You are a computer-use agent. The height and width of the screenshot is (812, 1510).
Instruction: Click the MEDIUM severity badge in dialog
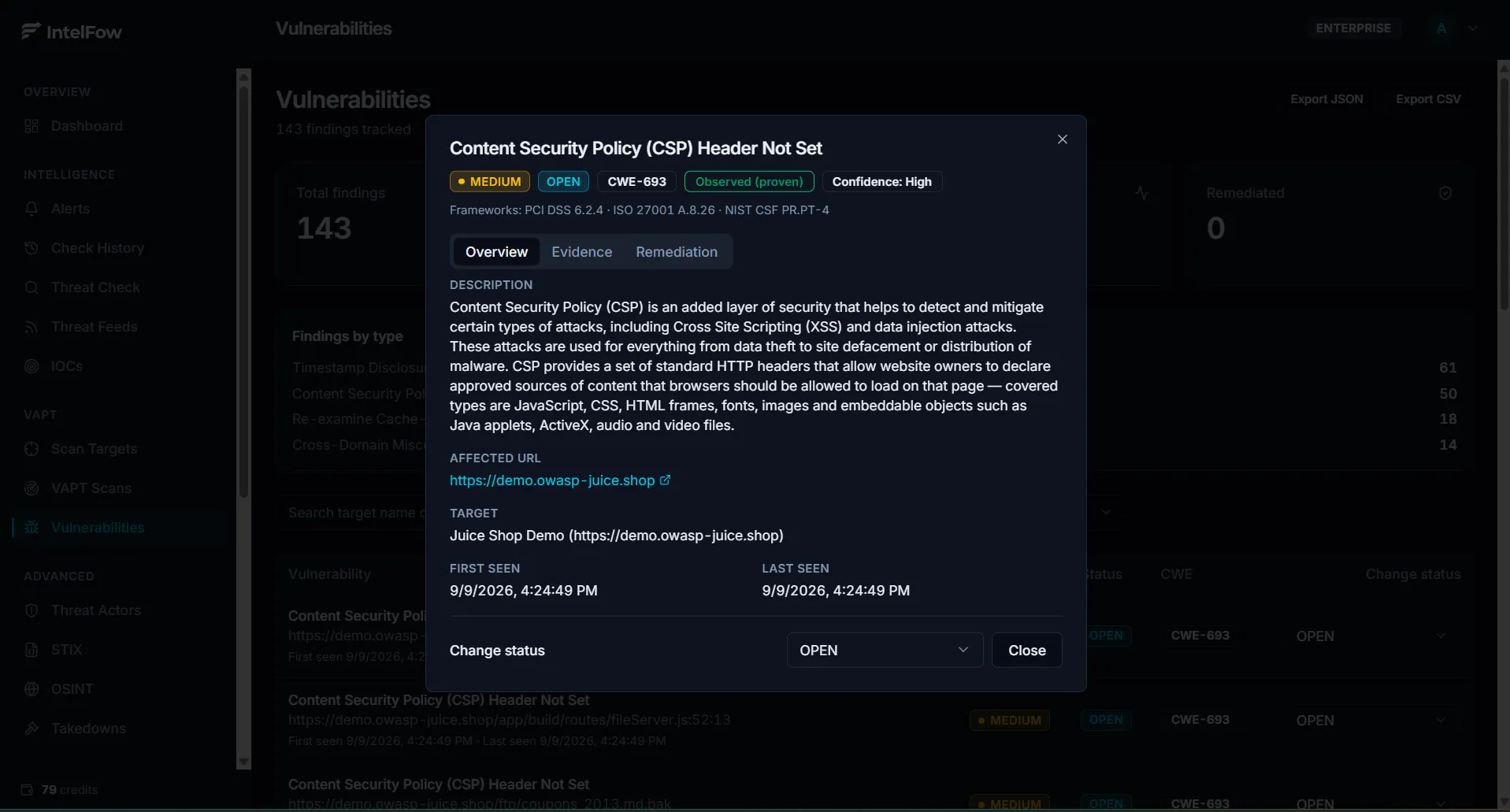[489, 182]
